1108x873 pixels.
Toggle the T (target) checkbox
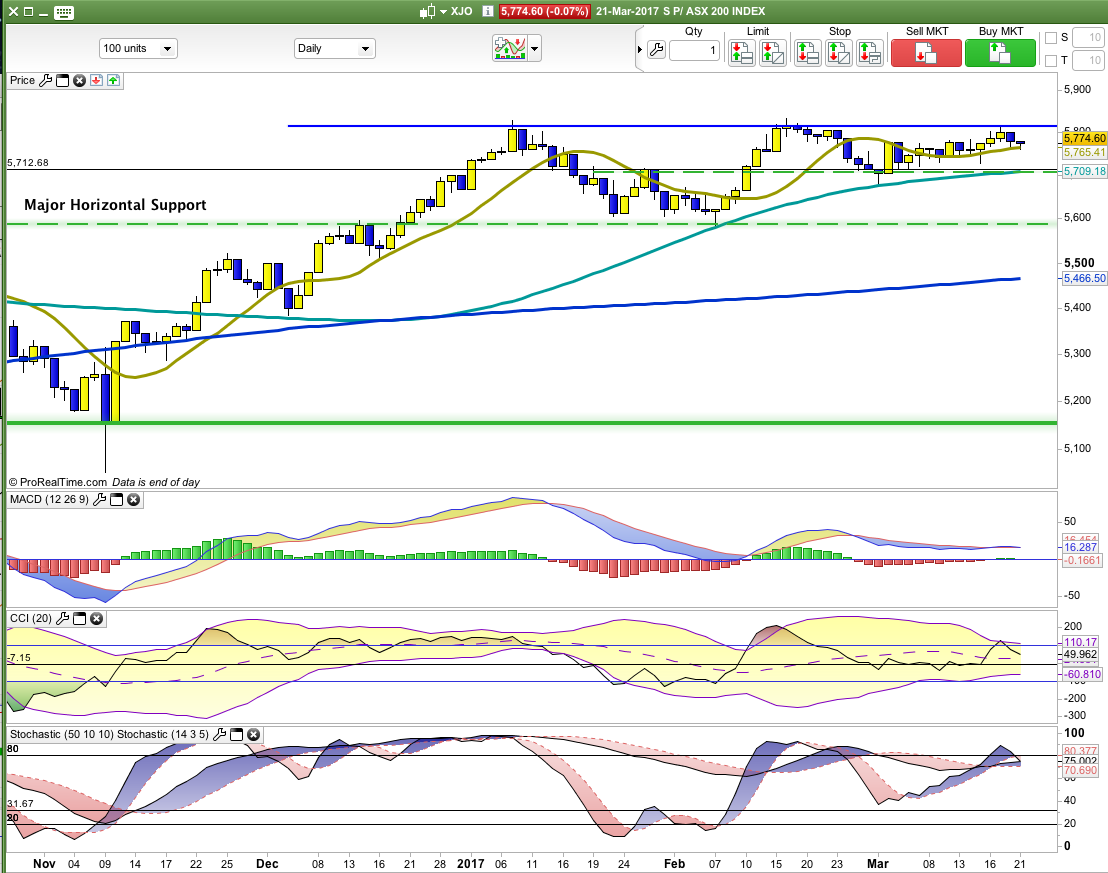pos(1051,60)
